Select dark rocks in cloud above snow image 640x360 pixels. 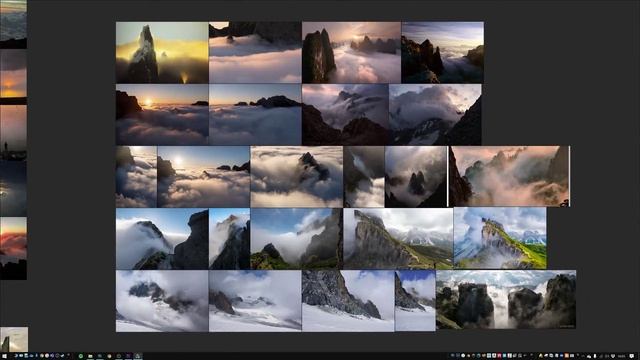162,301
